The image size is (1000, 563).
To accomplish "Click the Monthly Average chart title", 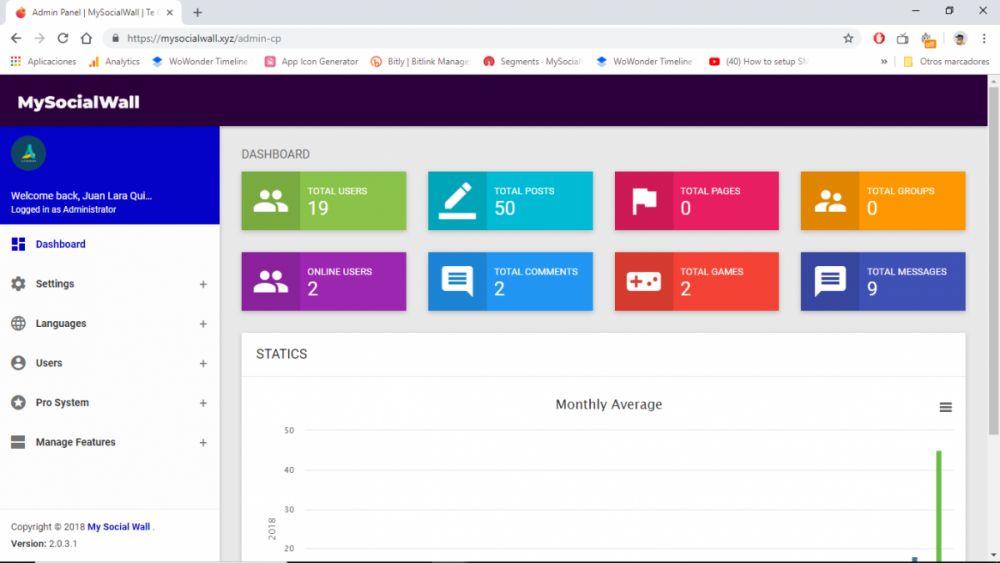I will tap(608, 404).
